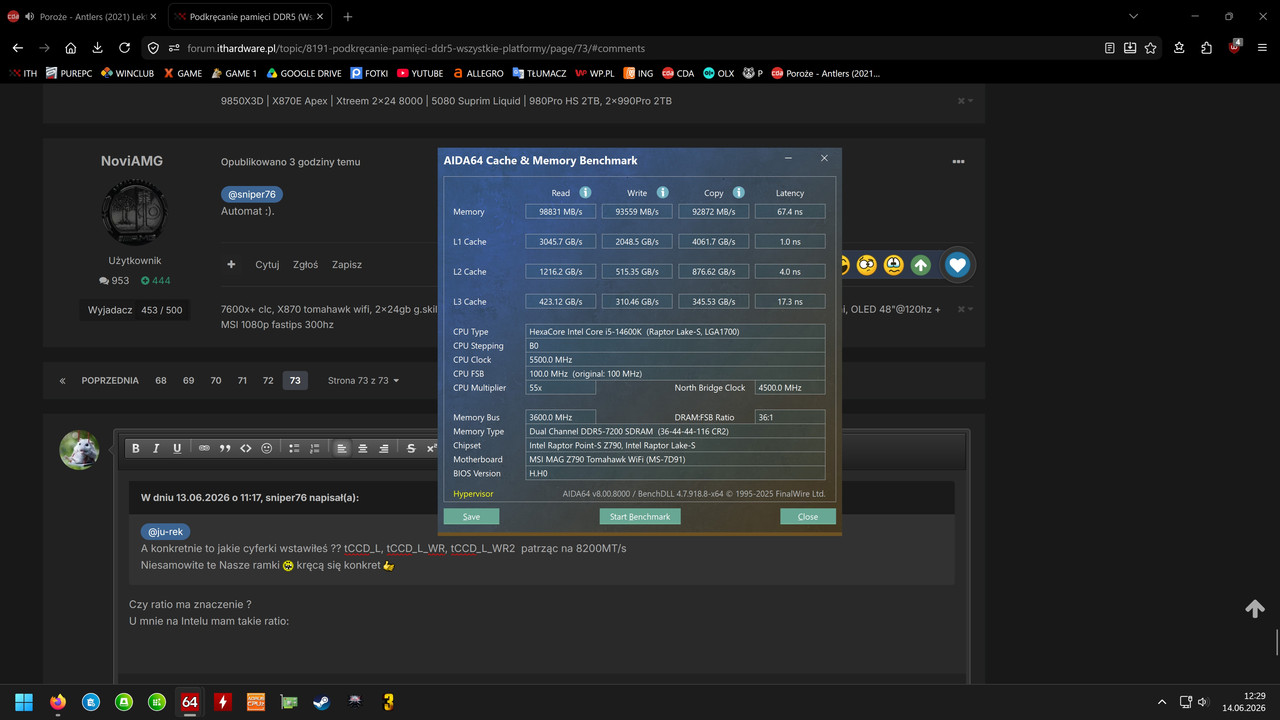Jump back to top with the arrow icon
1280x720 pixels.
[x=1255, y=608]
